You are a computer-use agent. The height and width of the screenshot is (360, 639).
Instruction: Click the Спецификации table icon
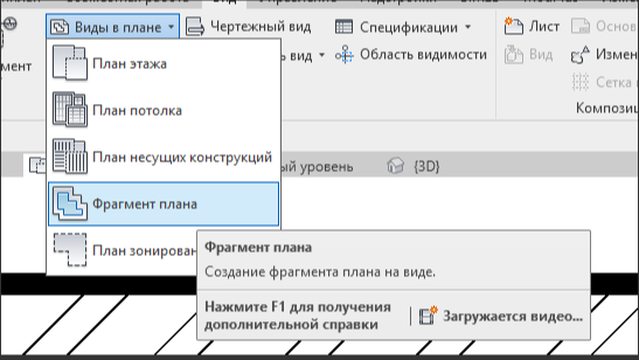[344, 27]
